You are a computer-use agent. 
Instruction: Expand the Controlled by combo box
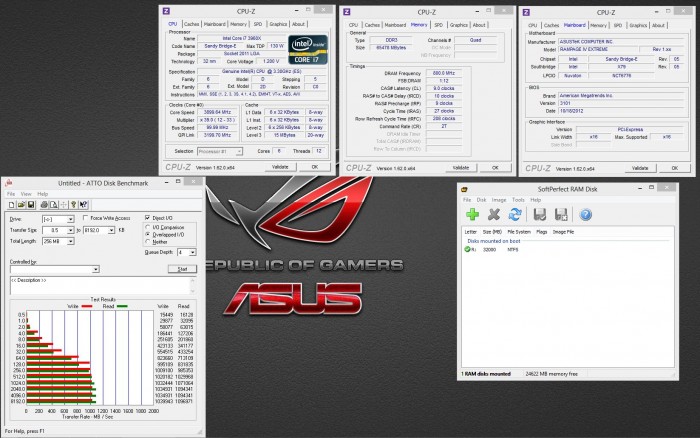coord(96,269)
